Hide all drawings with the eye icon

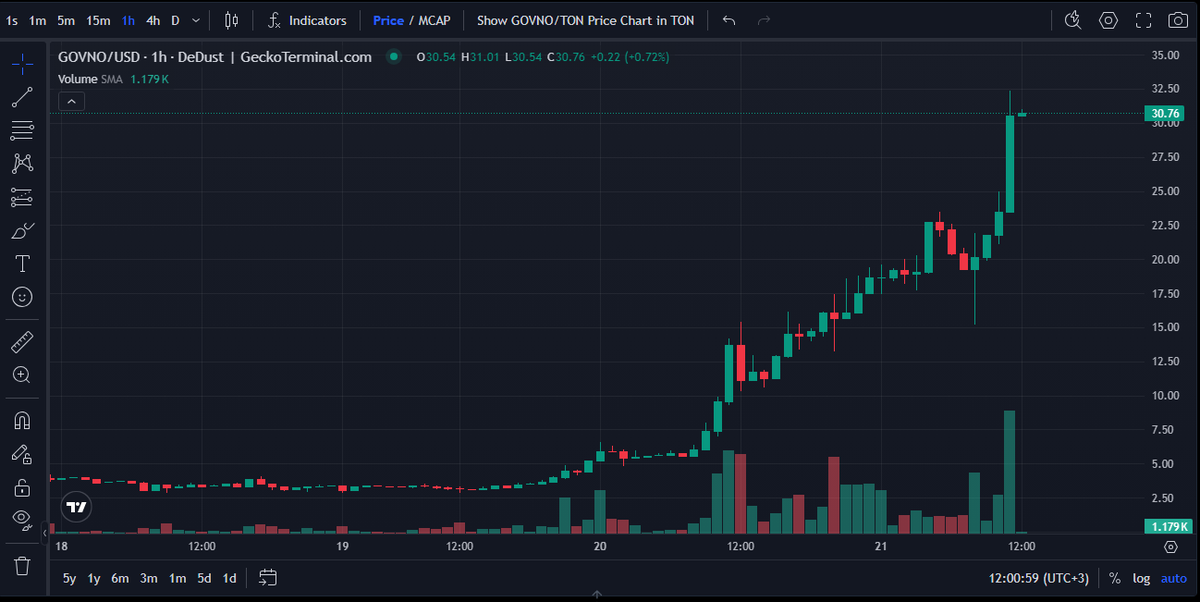pyautogui.click(x=22, y=520)
